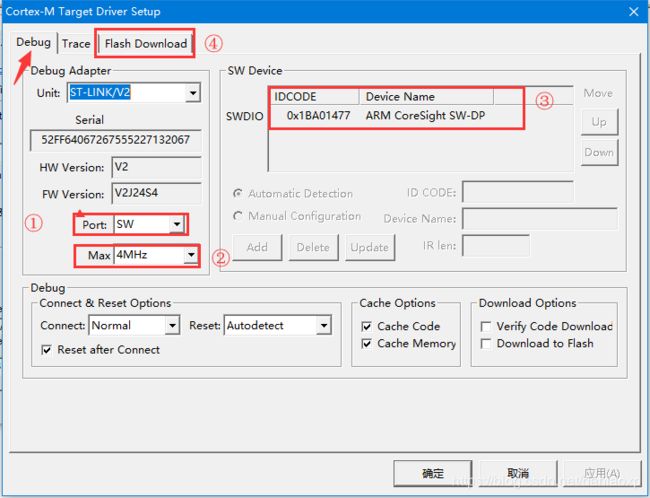Screen dimensions: 650x498
Task: Confirm with the 确定 button
Action: [433, 473]
